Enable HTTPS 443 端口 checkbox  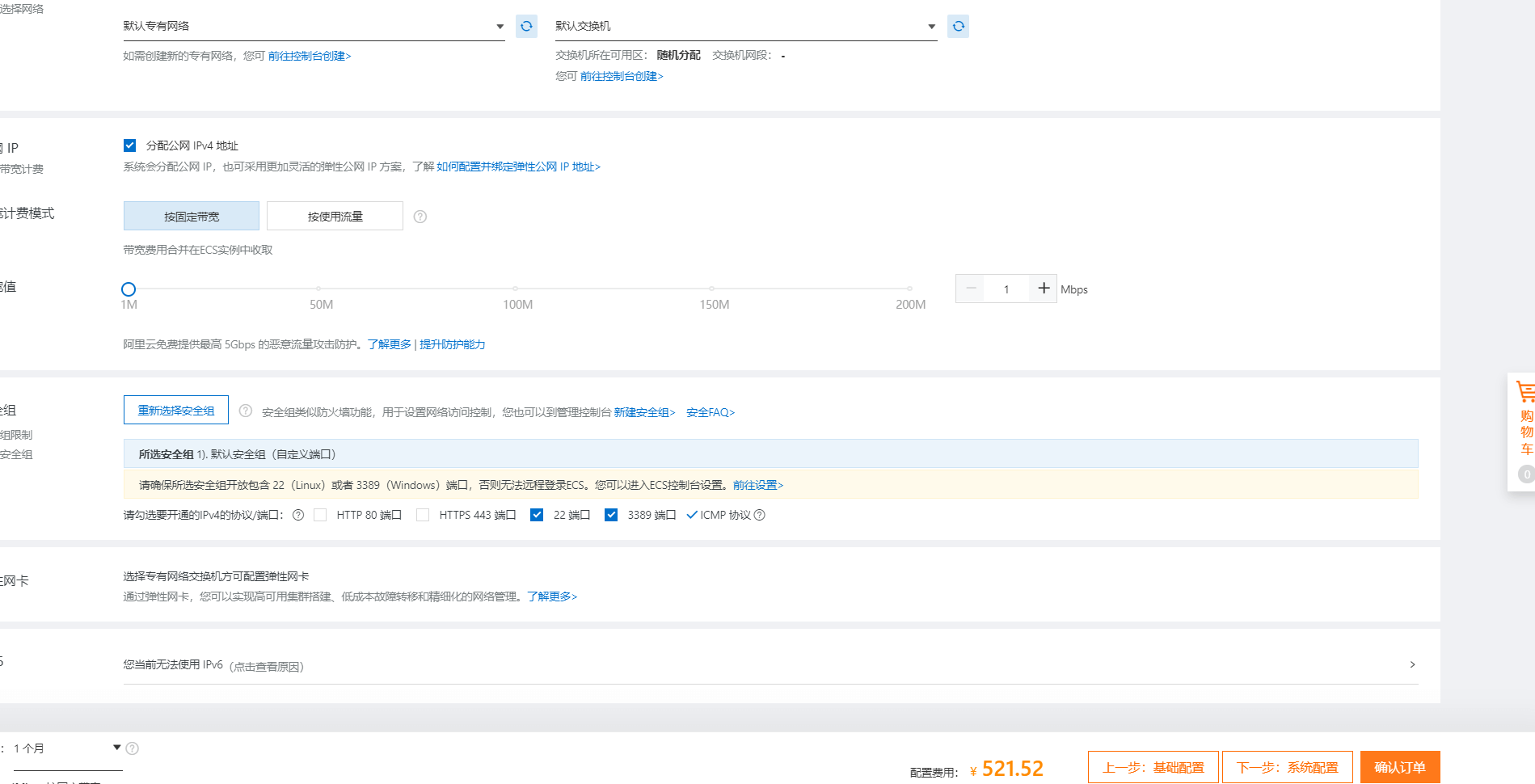(423, 516)
